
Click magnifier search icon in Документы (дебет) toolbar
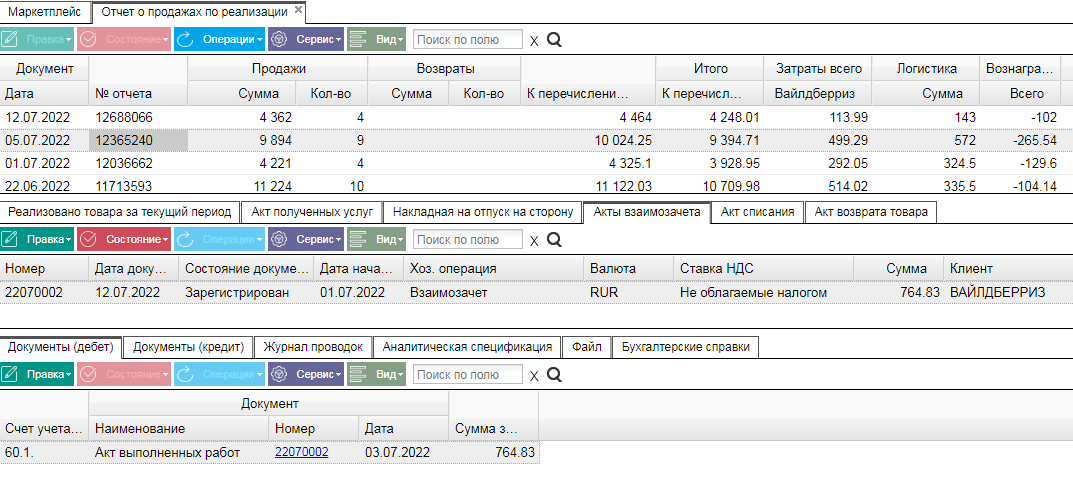coord(554,374)
